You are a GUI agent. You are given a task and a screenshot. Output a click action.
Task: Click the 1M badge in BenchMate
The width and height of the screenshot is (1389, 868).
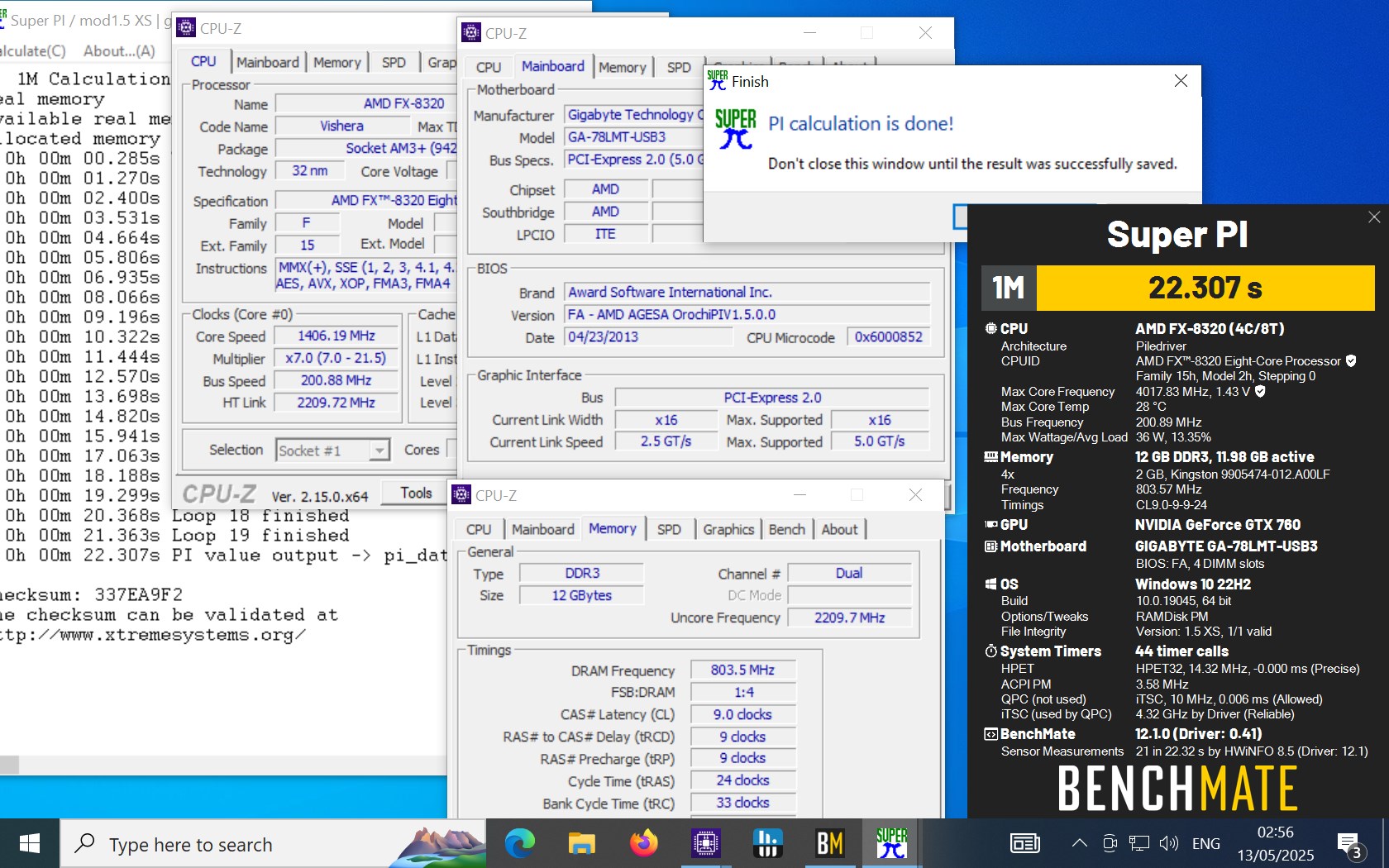(1009, 288)
